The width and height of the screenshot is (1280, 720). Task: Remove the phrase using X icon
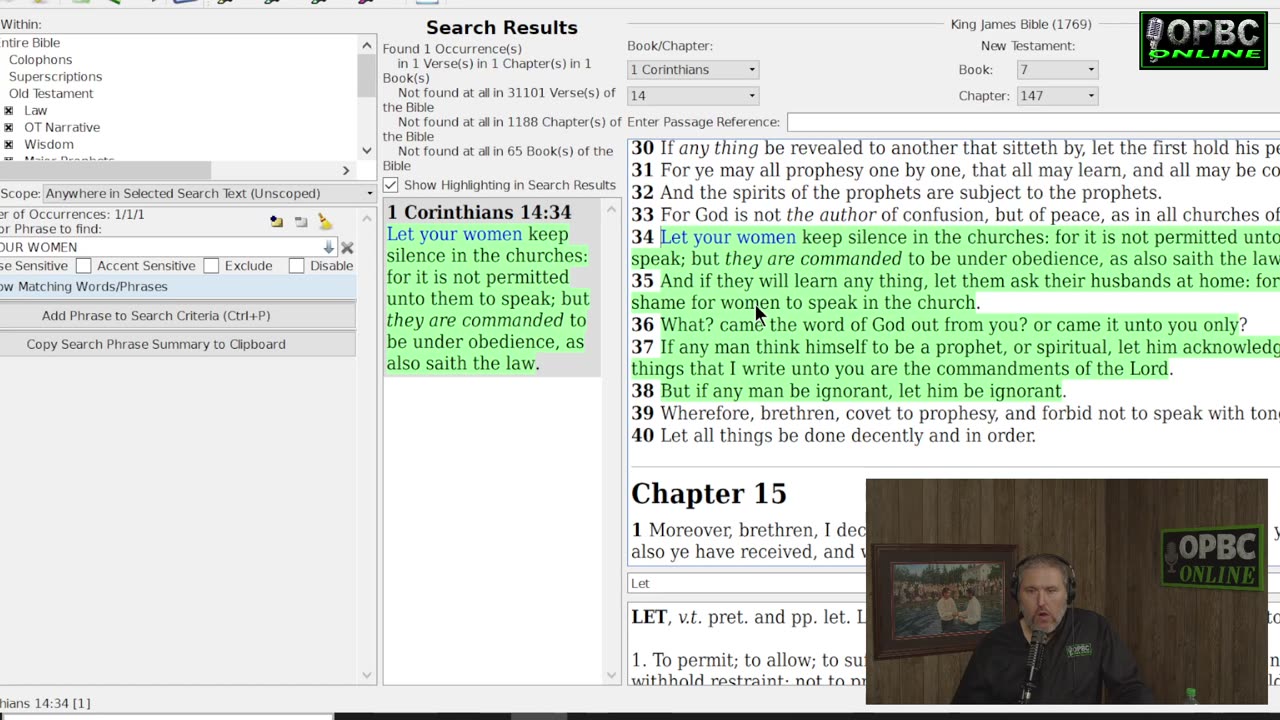click(347, 247)
